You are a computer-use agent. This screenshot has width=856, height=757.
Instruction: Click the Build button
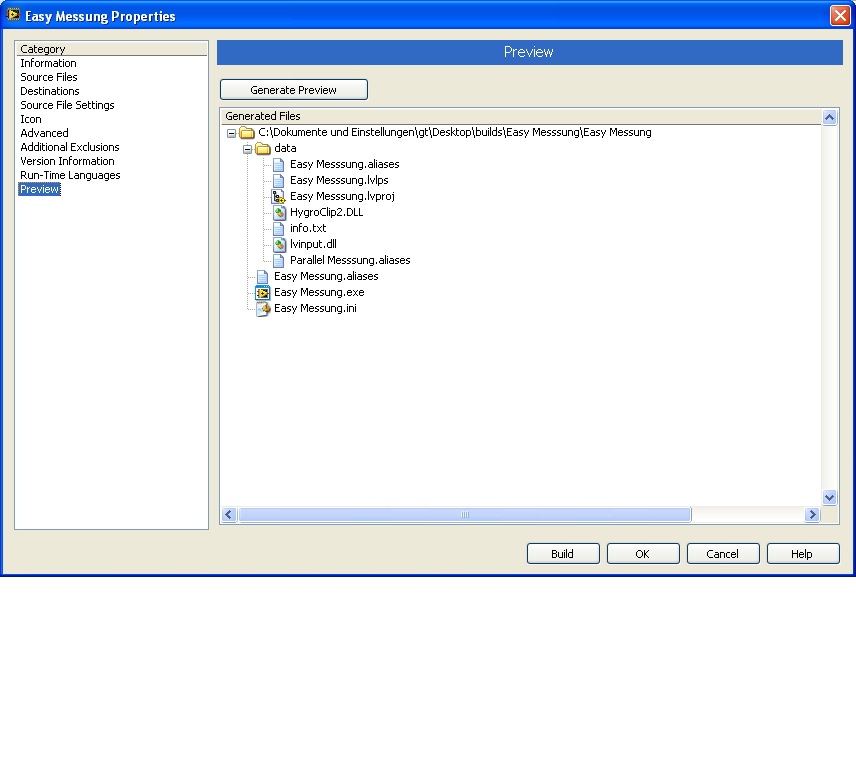pyautogui.click(x=563, y=553)
